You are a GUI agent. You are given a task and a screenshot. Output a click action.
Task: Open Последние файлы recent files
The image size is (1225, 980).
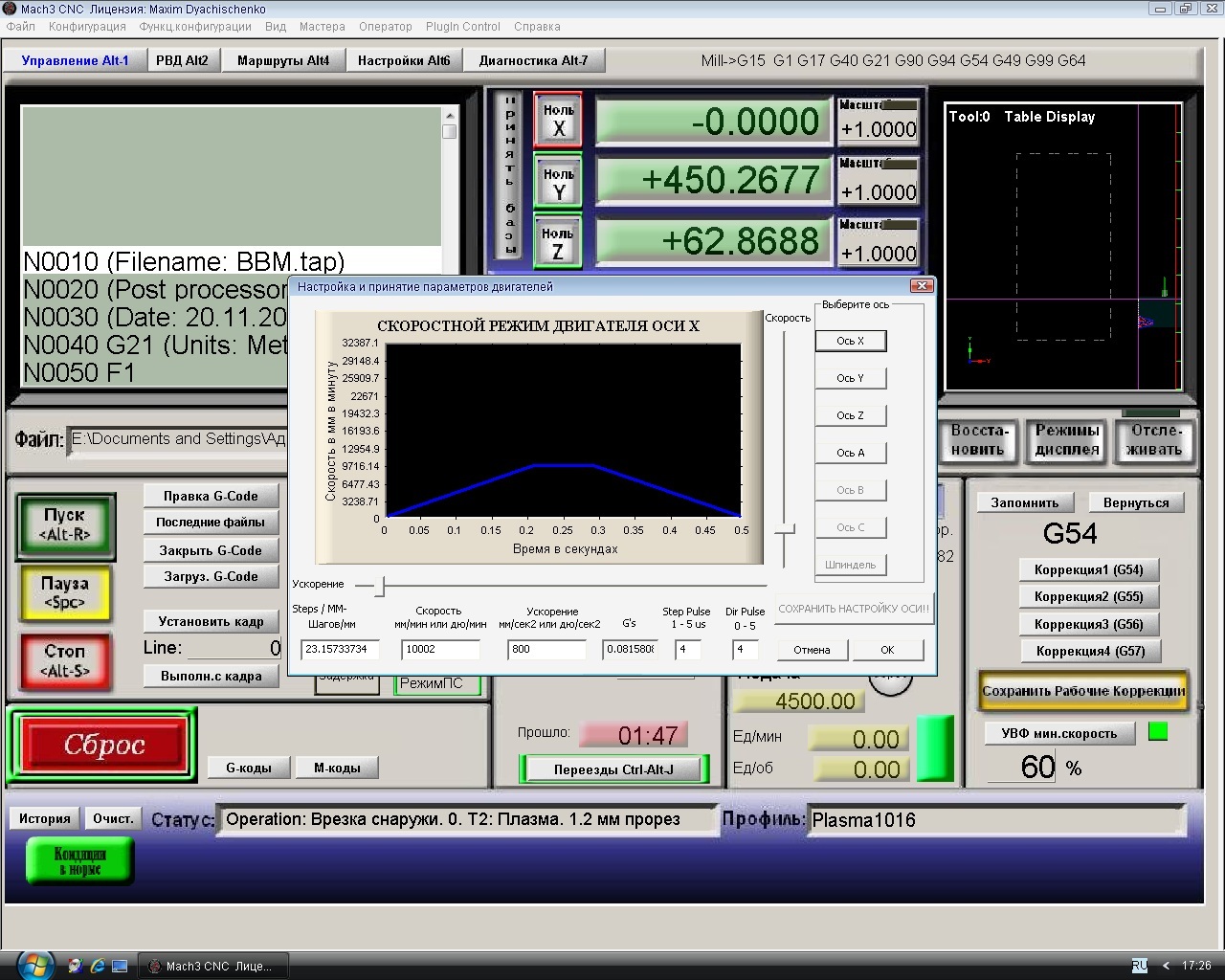click(211, 523)
